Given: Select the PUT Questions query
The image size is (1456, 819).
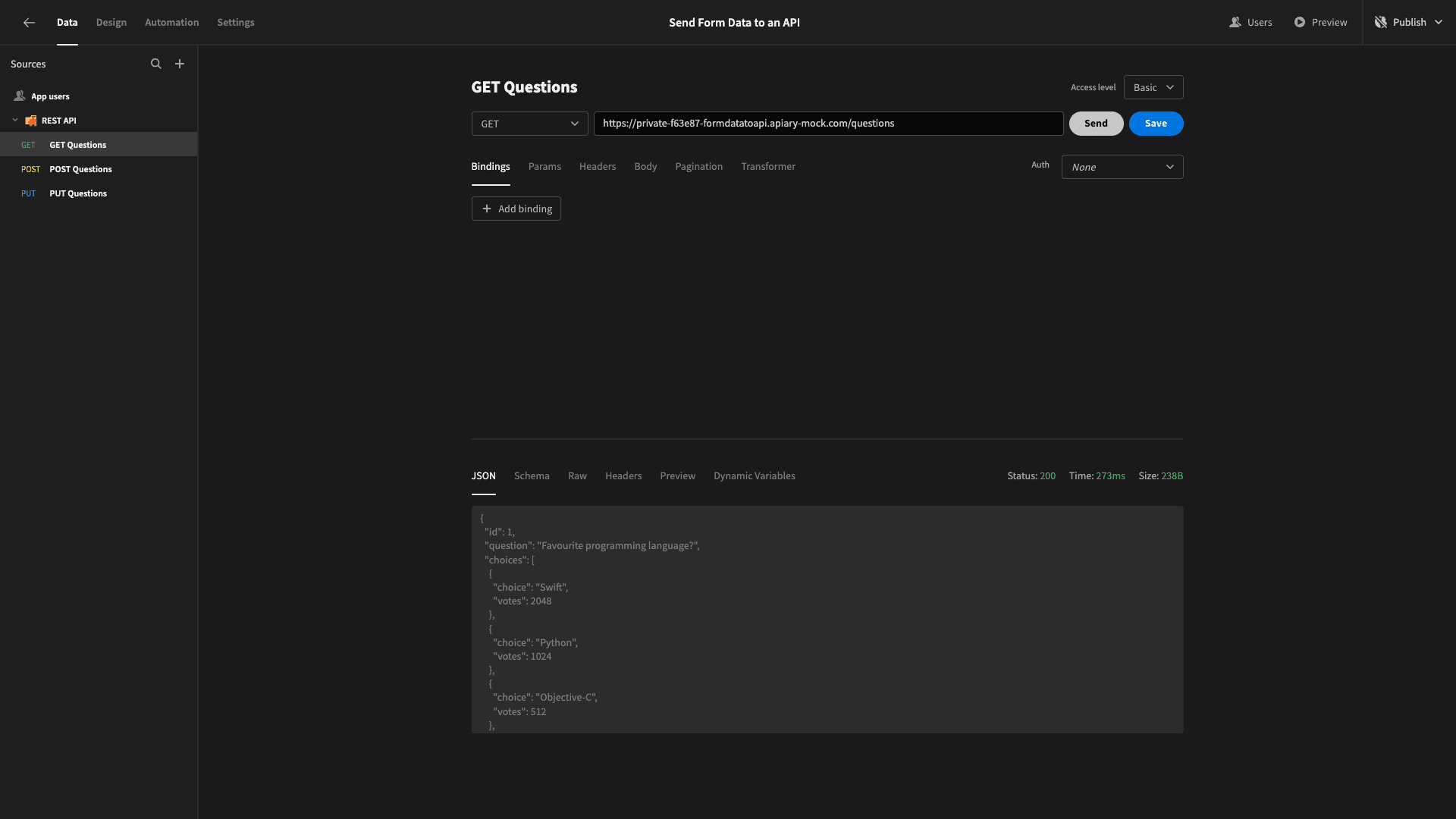Looking at the screenshot, I should coord(99,193).
